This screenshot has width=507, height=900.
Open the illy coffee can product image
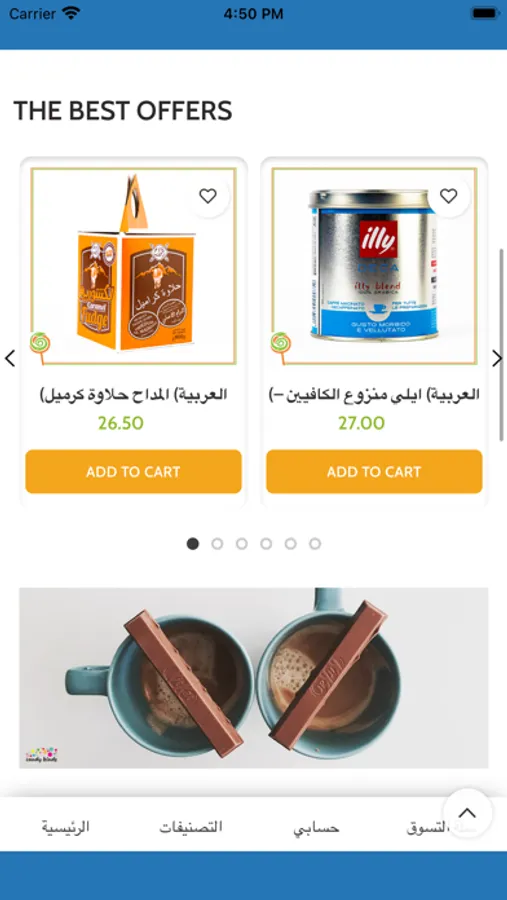click(374, 266)
